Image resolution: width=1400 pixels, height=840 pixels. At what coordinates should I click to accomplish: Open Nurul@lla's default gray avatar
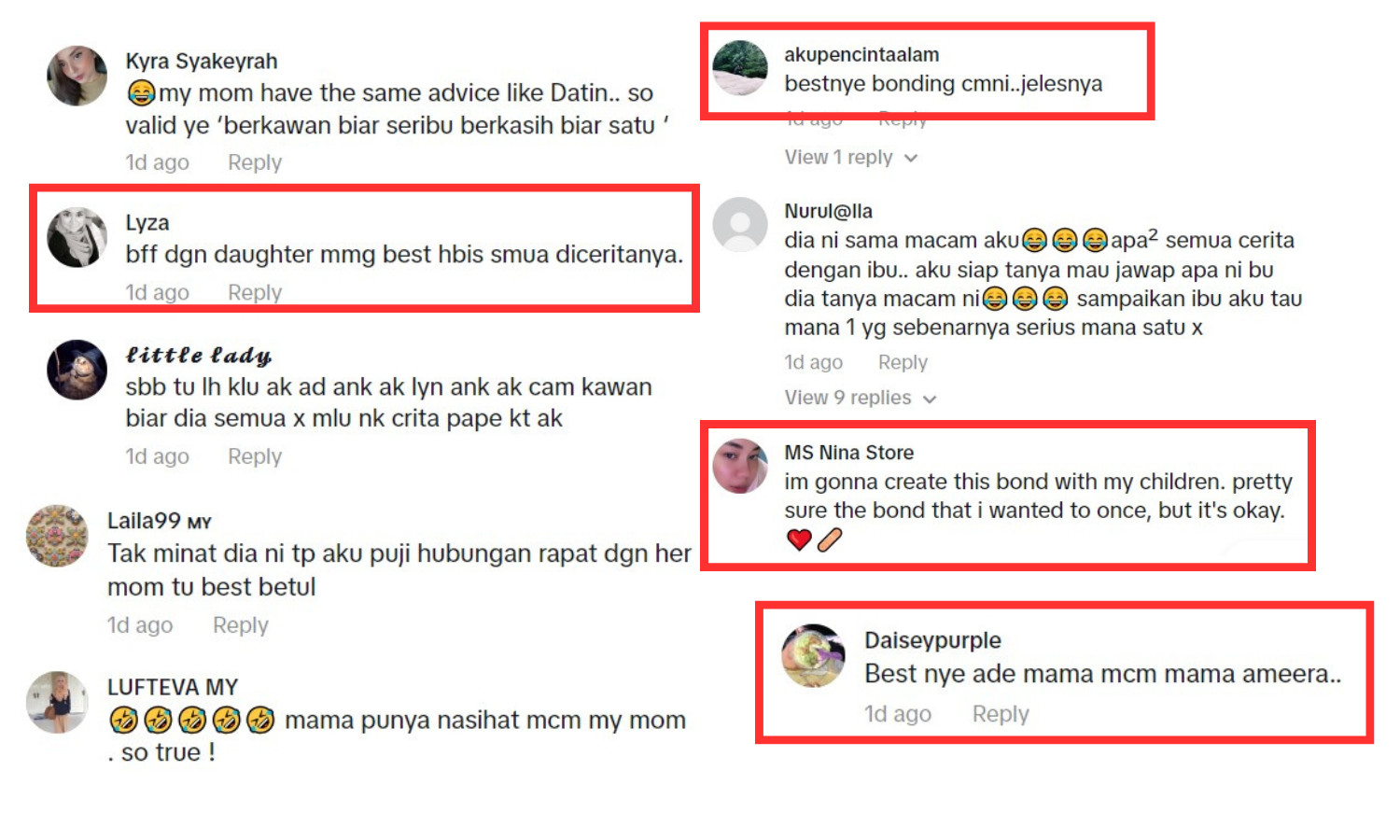740,225
